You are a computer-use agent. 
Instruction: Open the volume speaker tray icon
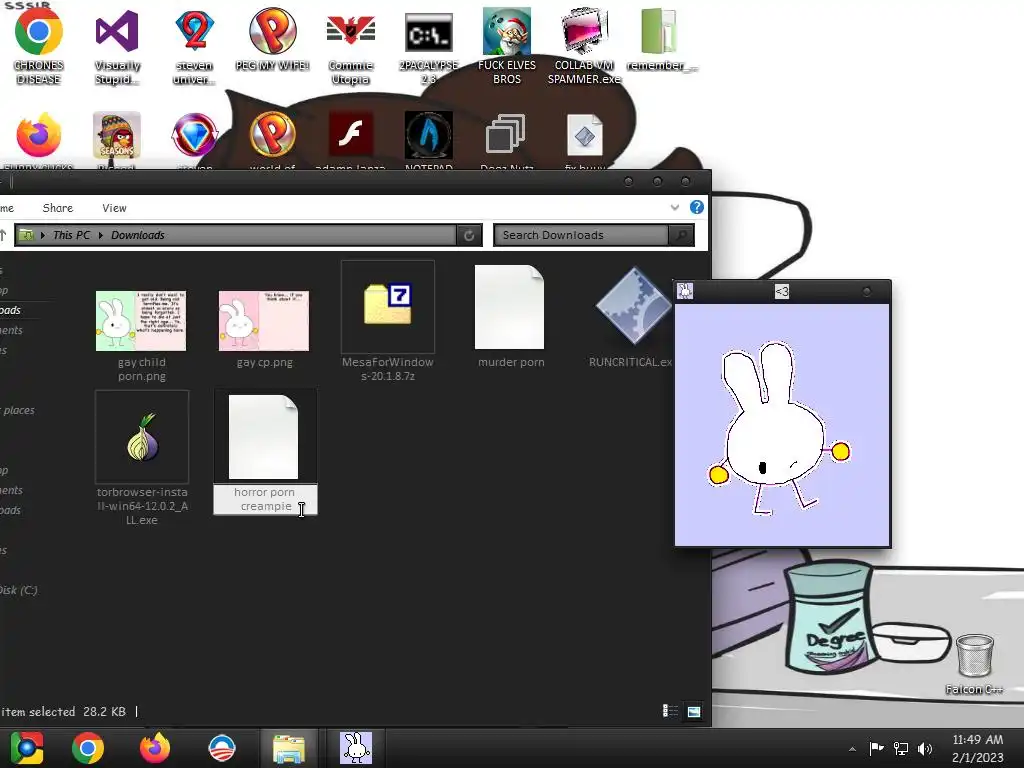[925, 748]
